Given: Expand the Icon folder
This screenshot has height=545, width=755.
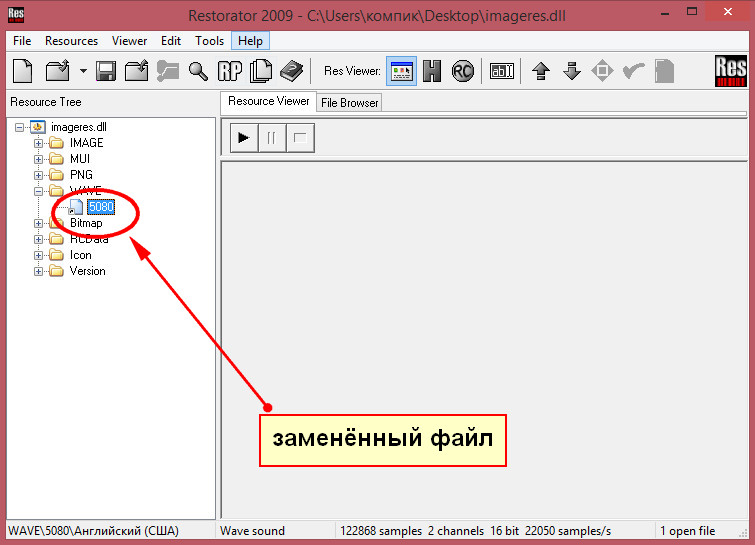Looking at the screenshot, I should point(39,255).
